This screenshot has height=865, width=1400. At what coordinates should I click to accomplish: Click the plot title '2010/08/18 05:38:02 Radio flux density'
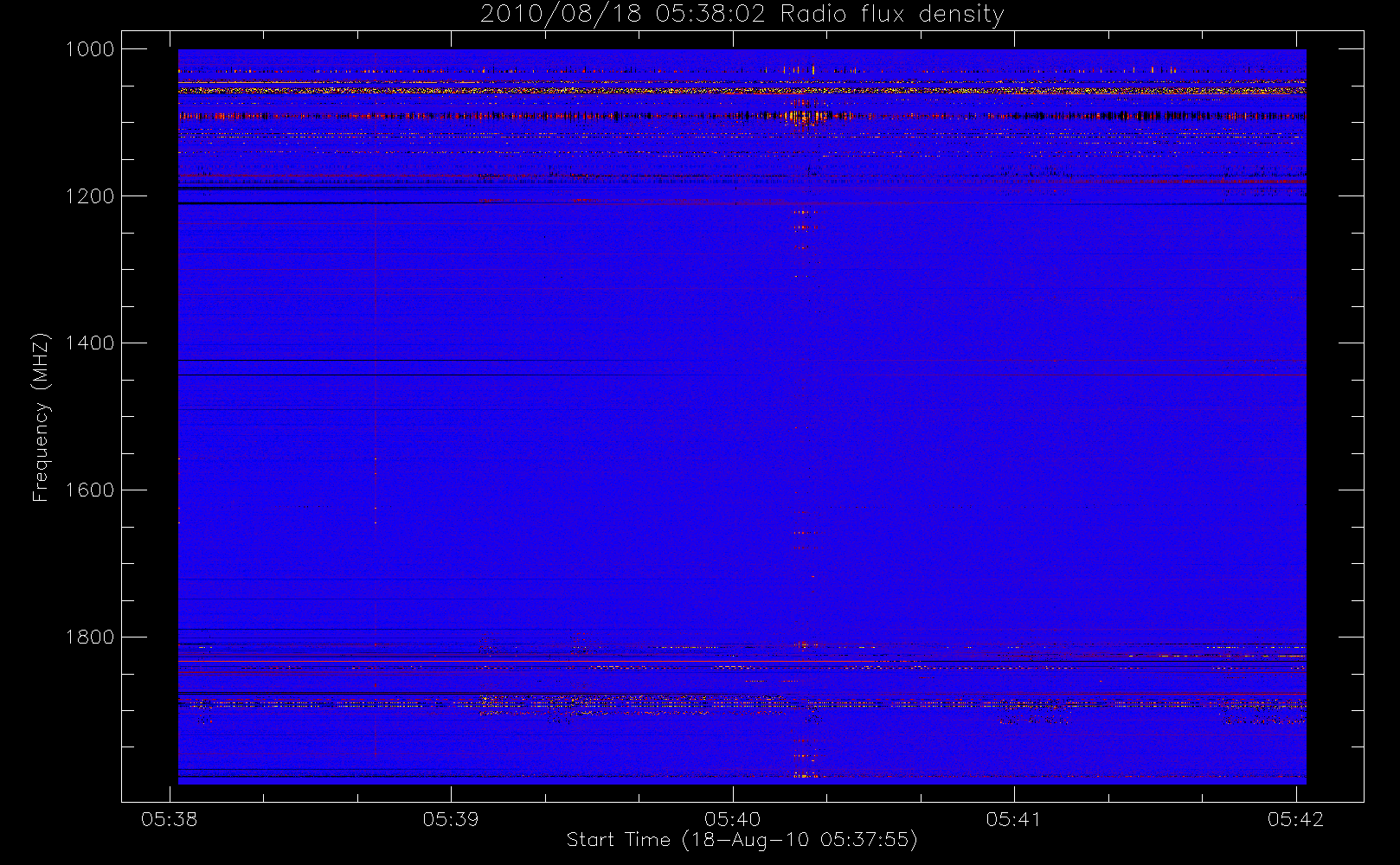click(x=742, y=15)
